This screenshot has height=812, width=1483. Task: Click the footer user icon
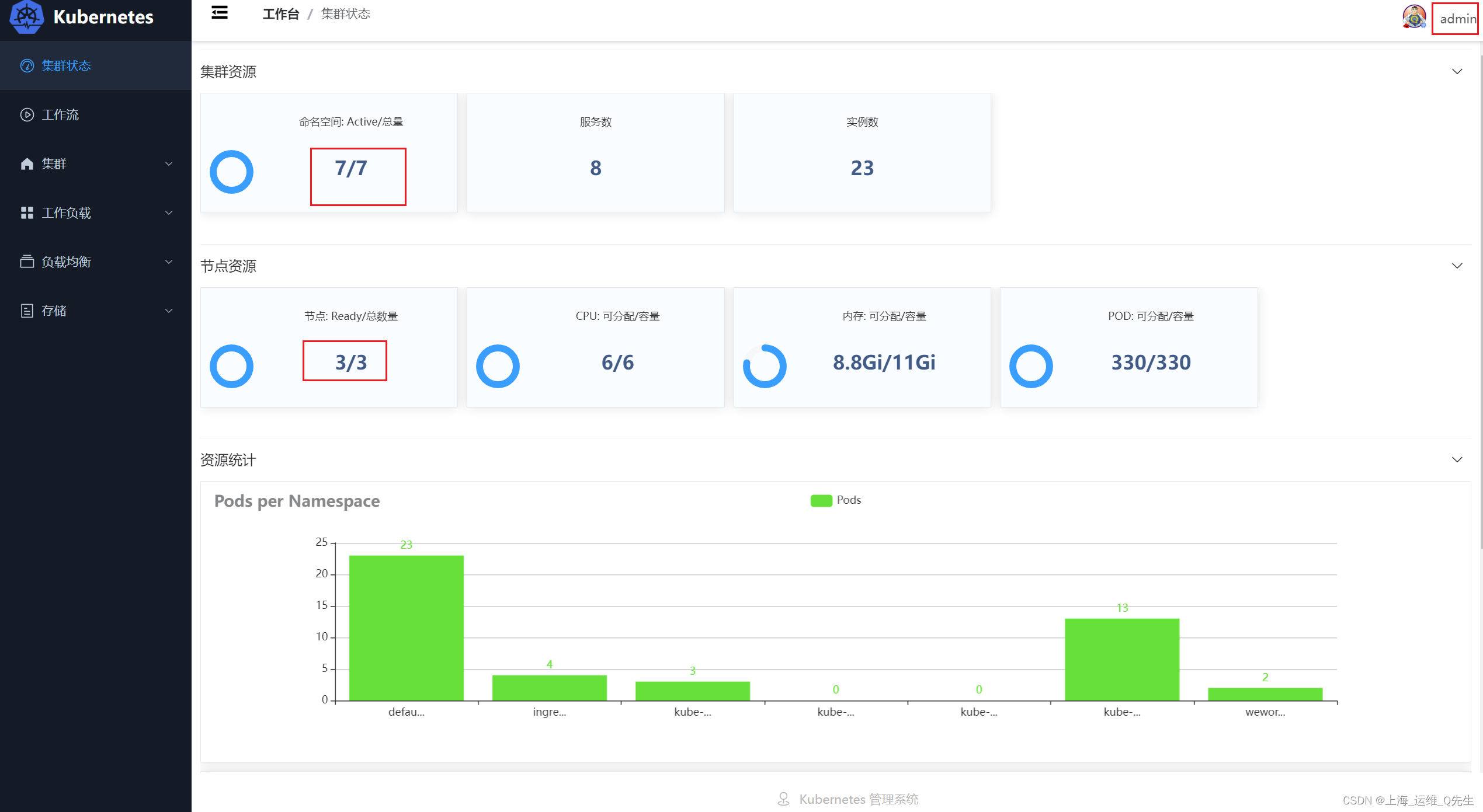coord(784,799)
